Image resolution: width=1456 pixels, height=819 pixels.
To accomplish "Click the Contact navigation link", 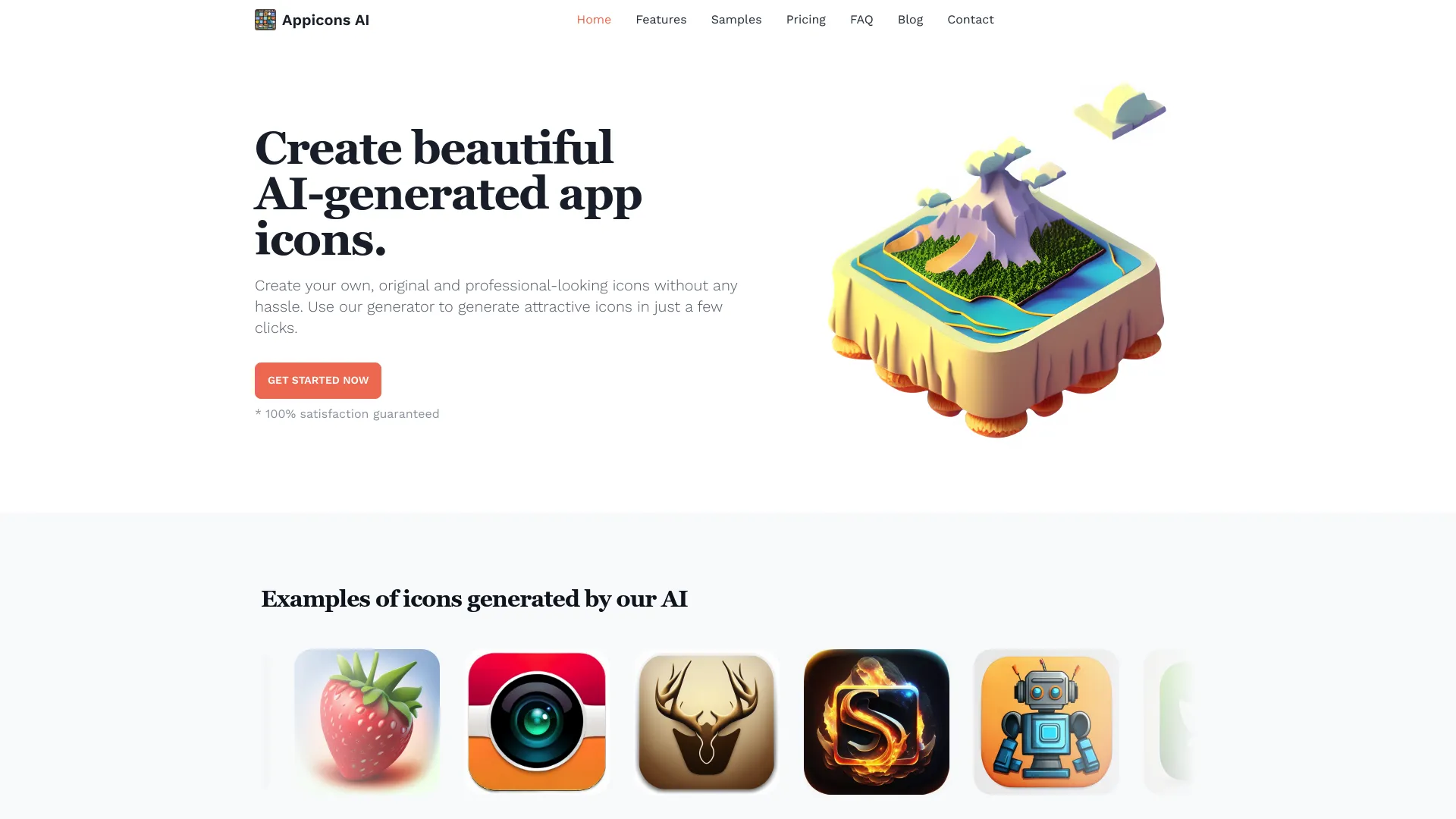I will coord(971,19).
